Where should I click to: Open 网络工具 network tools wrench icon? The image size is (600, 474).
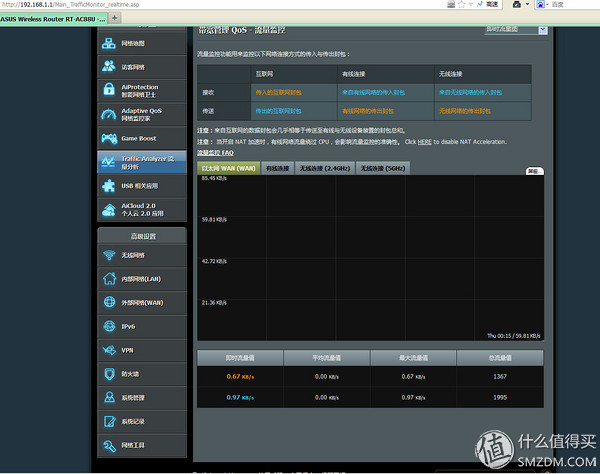109,445
